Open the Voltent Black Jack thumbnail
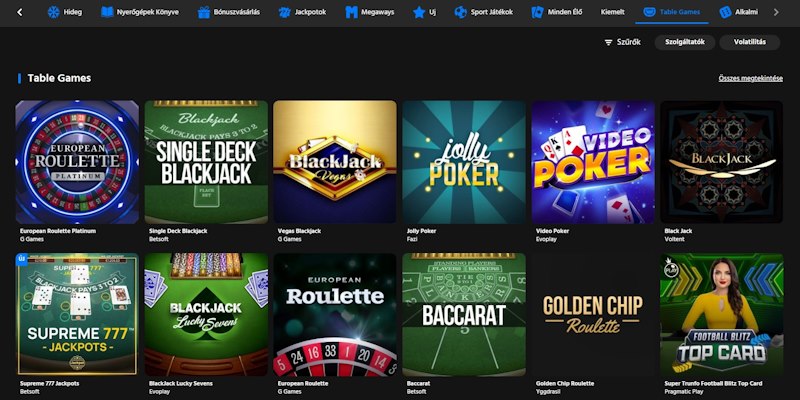Screen dimensions: 800x400 click(x=721, y=162)
